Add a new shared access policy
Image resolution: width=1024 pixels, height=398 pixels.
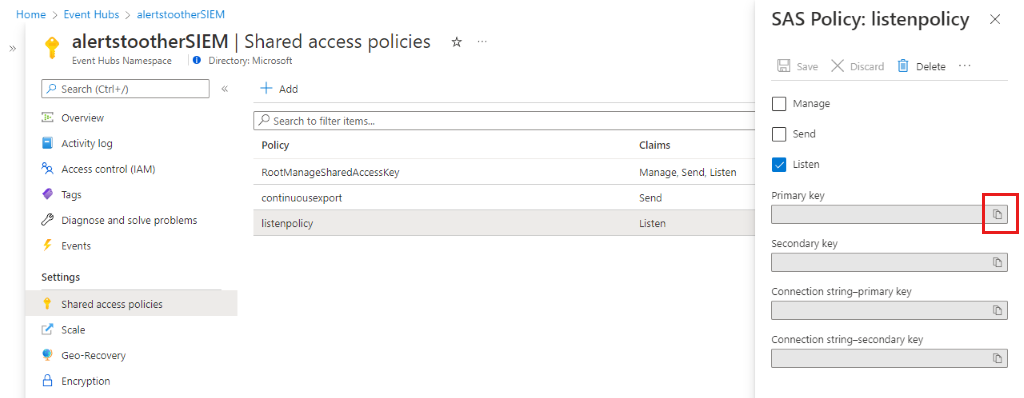tap(279, 89)
